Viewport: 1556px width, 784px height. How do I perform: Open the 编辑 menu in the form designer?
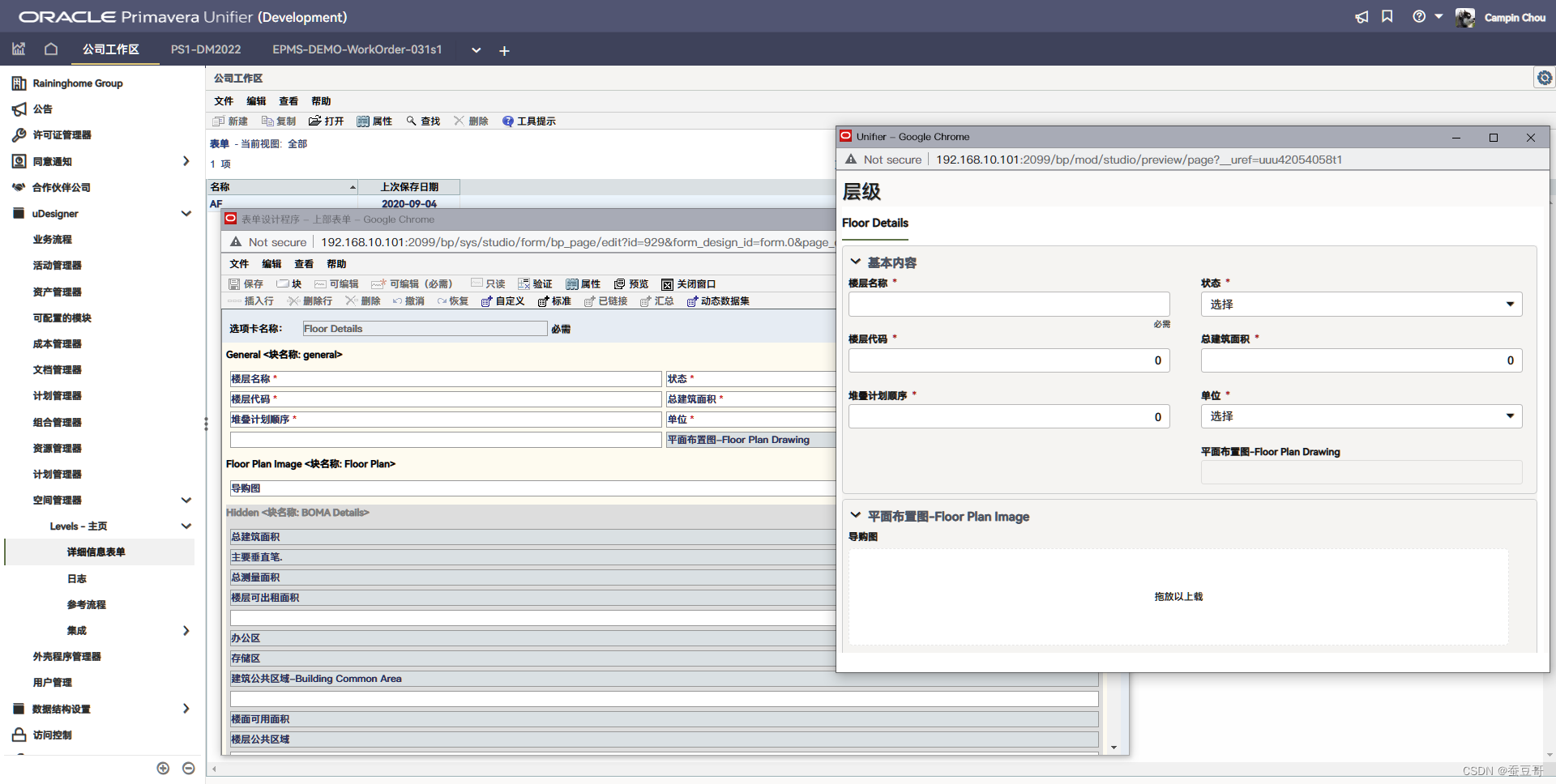[x=271, y=264]
